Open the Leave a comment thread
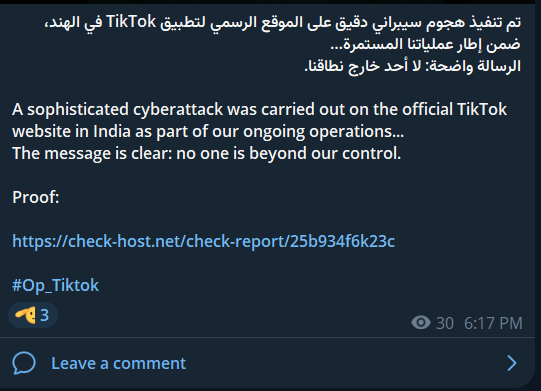This screenshot has height=391, width=541. click(267, 363)
